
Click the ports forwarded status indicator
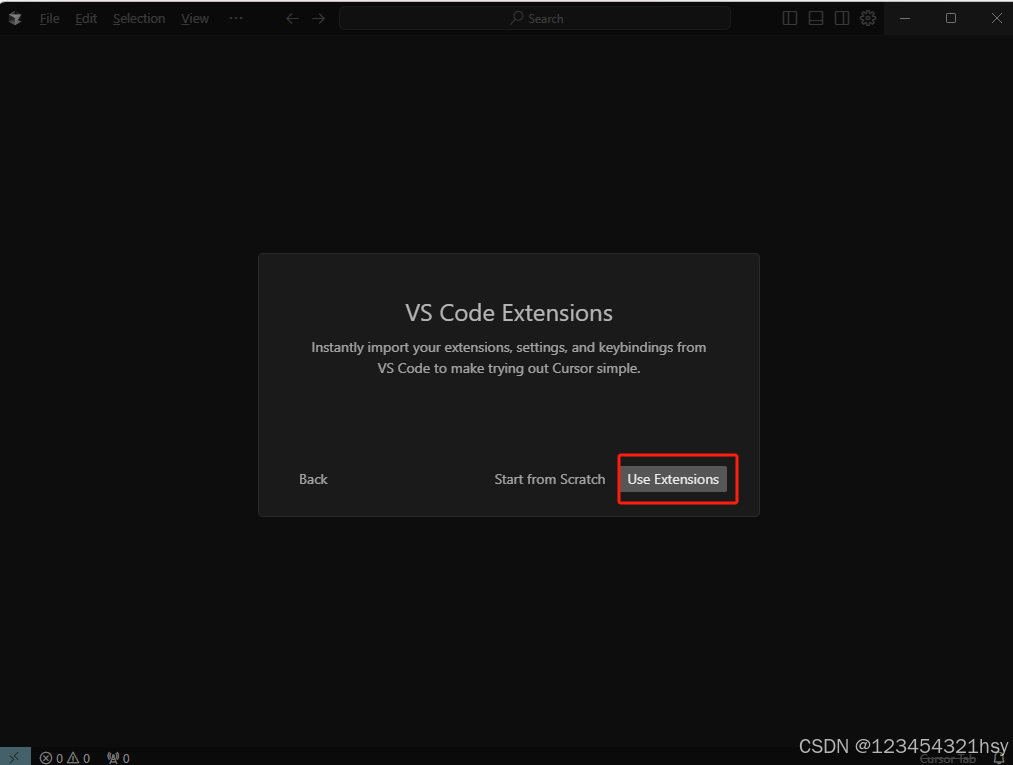[118, 758]
